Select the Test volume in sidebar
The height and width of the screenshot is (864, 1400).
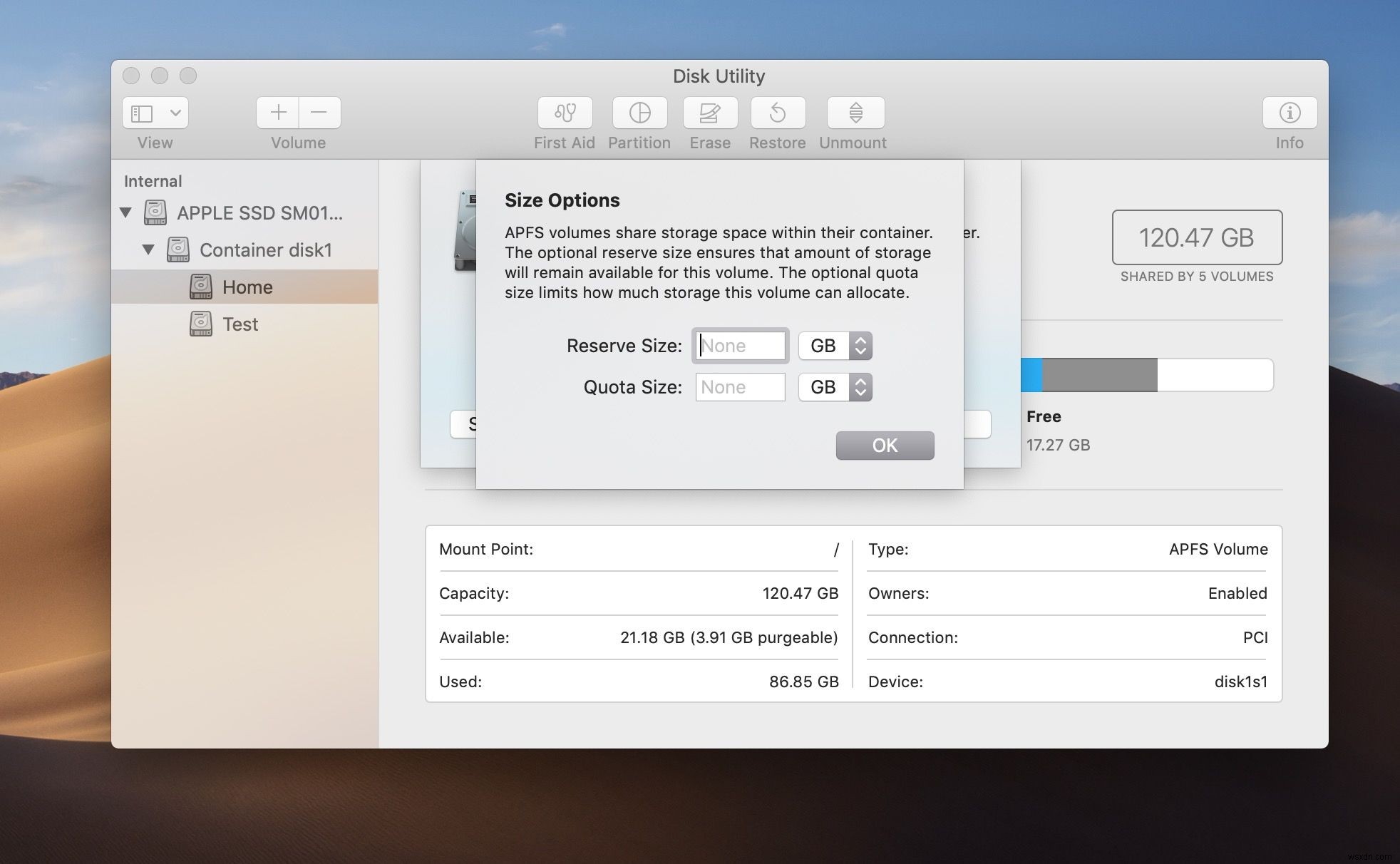[x=240, y=324]
